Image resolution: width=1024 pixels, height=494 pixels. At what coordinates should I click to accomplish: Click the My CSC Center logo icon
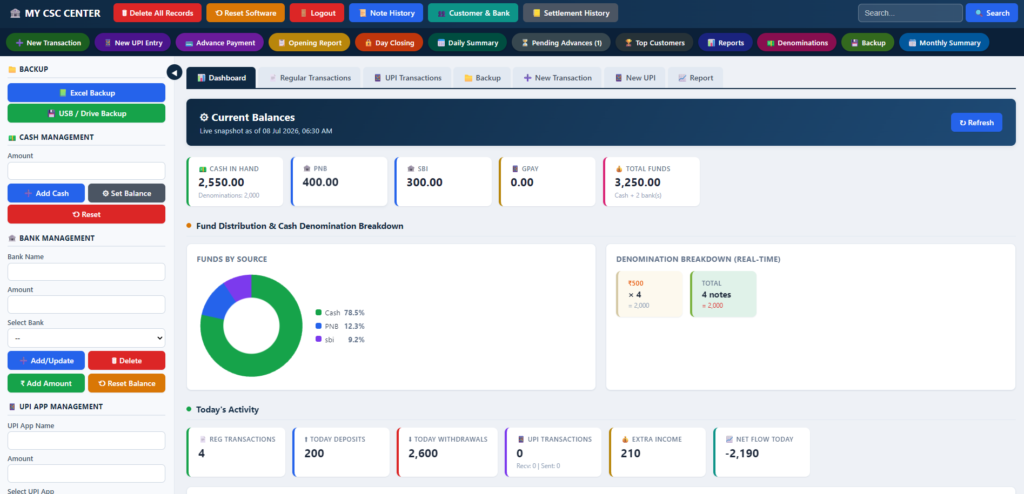click(x=15, y=14)
